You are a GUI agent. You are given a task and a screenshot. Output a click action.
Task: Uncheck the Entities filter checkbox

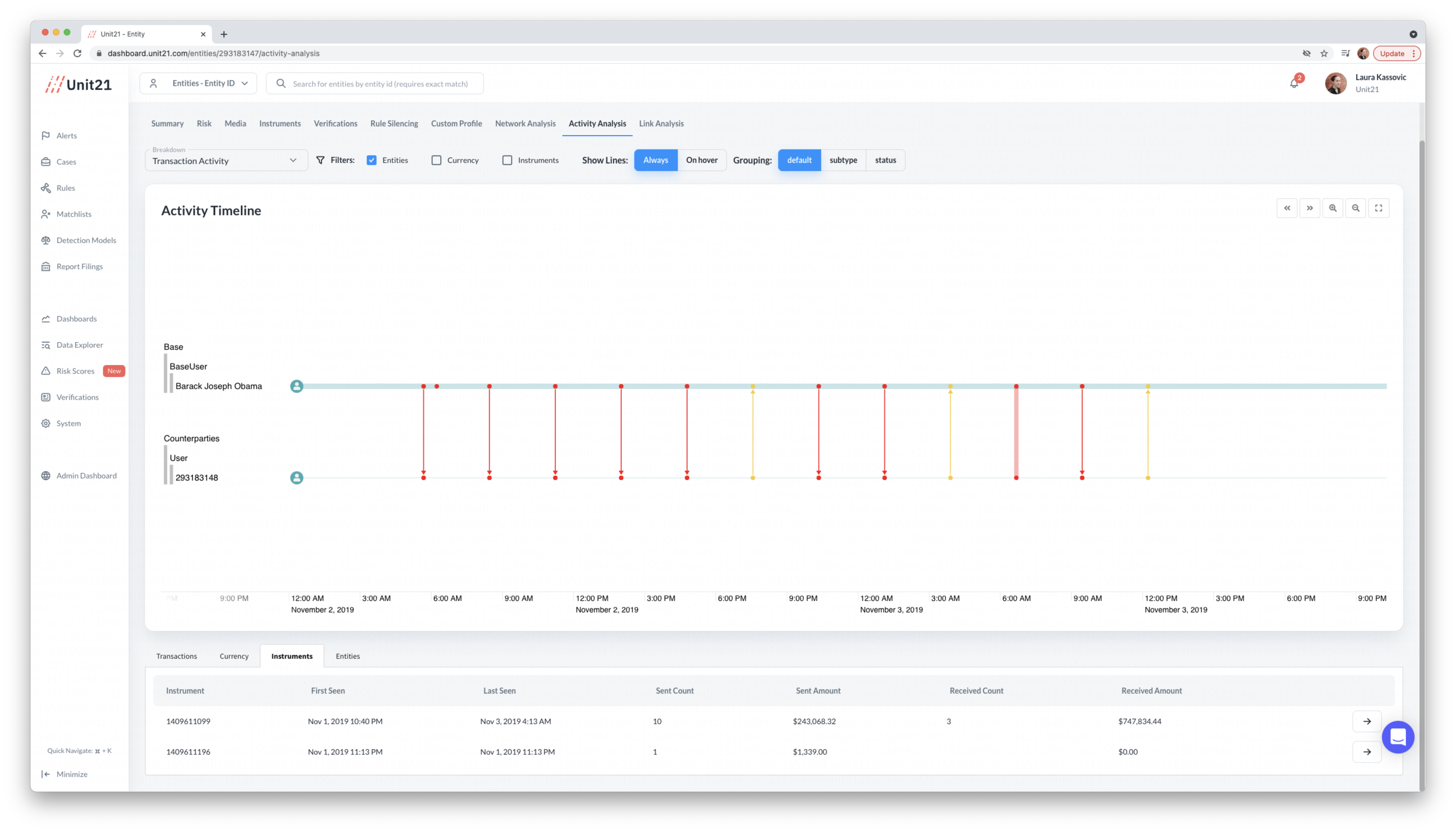pyautogui.click(x=371, y=160)
